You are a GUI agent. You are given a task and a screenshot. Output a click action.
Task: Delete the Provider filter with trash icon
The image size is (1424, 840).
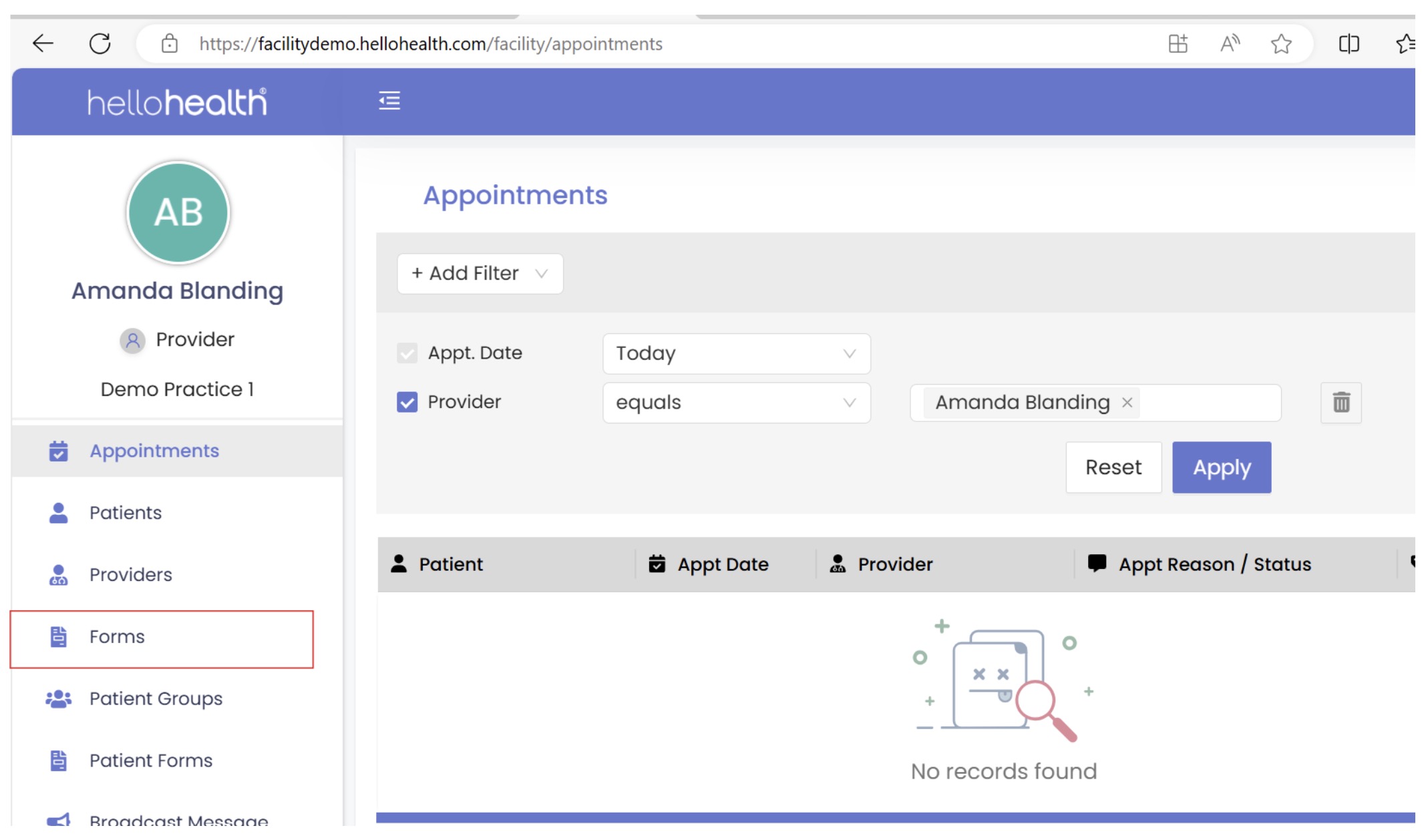[x=1341, y=403]
